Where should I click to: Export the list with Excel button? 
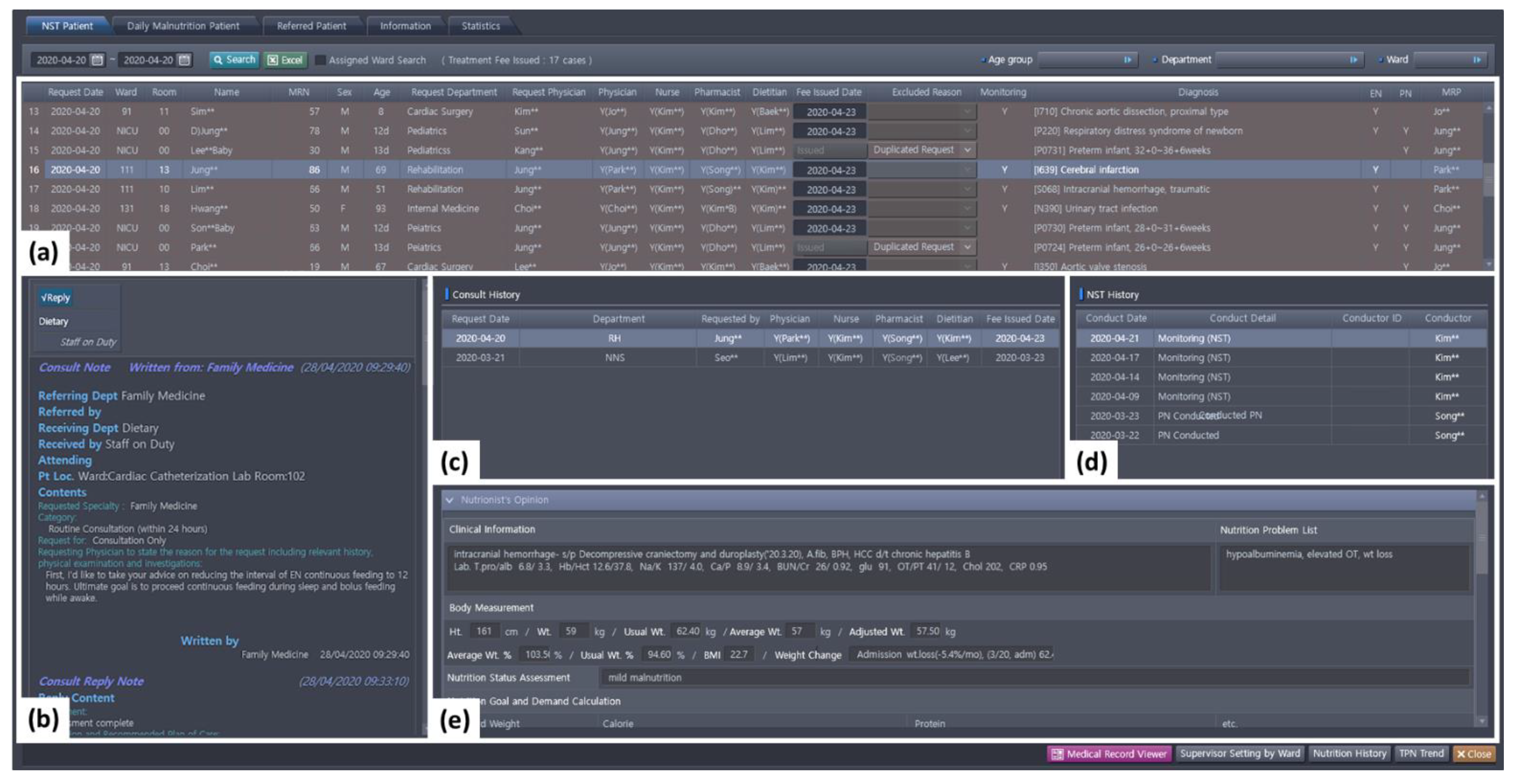coord(285,60)
